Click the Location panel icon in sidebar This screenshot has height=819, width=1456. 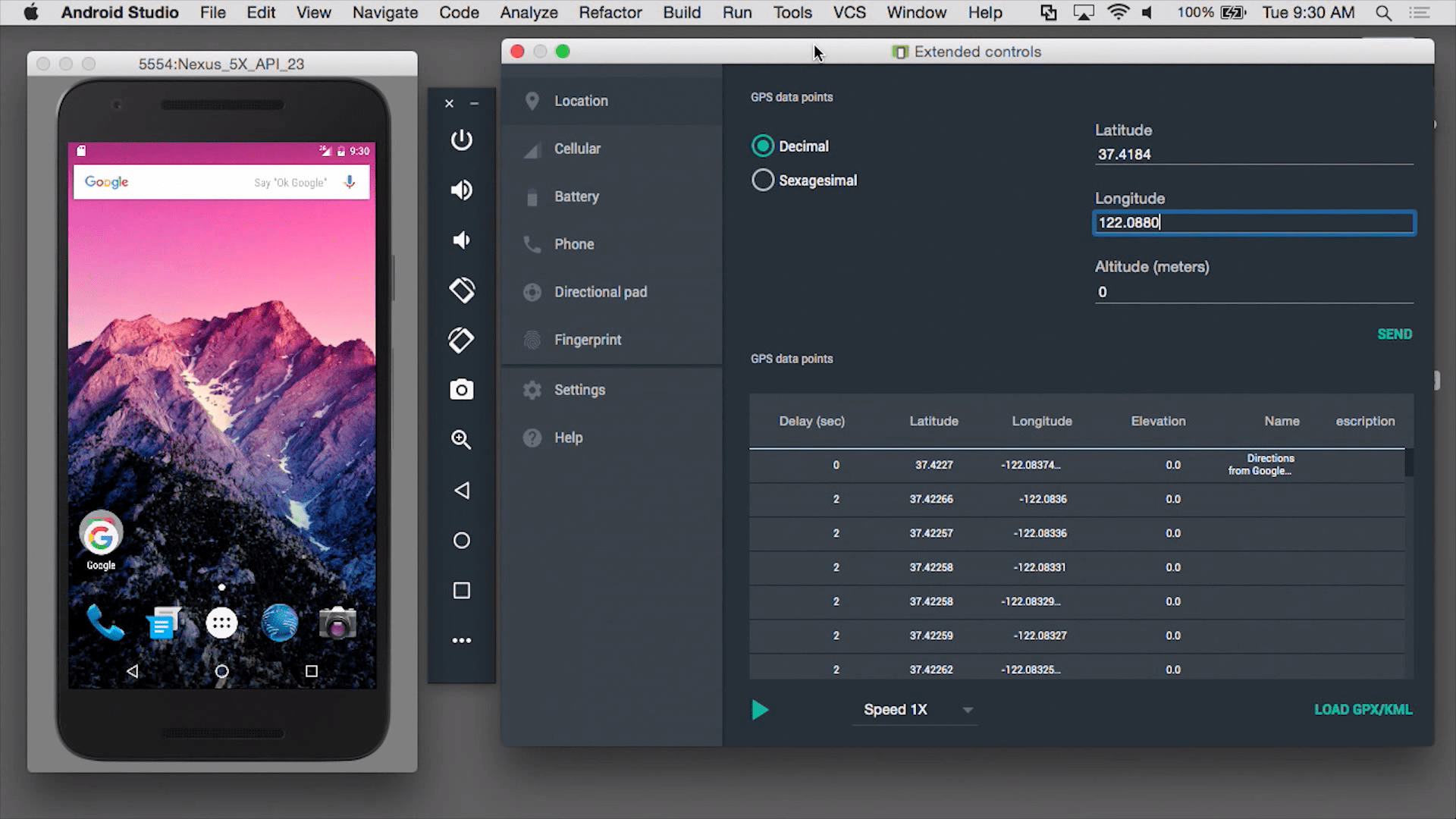(x=531, y=100)
